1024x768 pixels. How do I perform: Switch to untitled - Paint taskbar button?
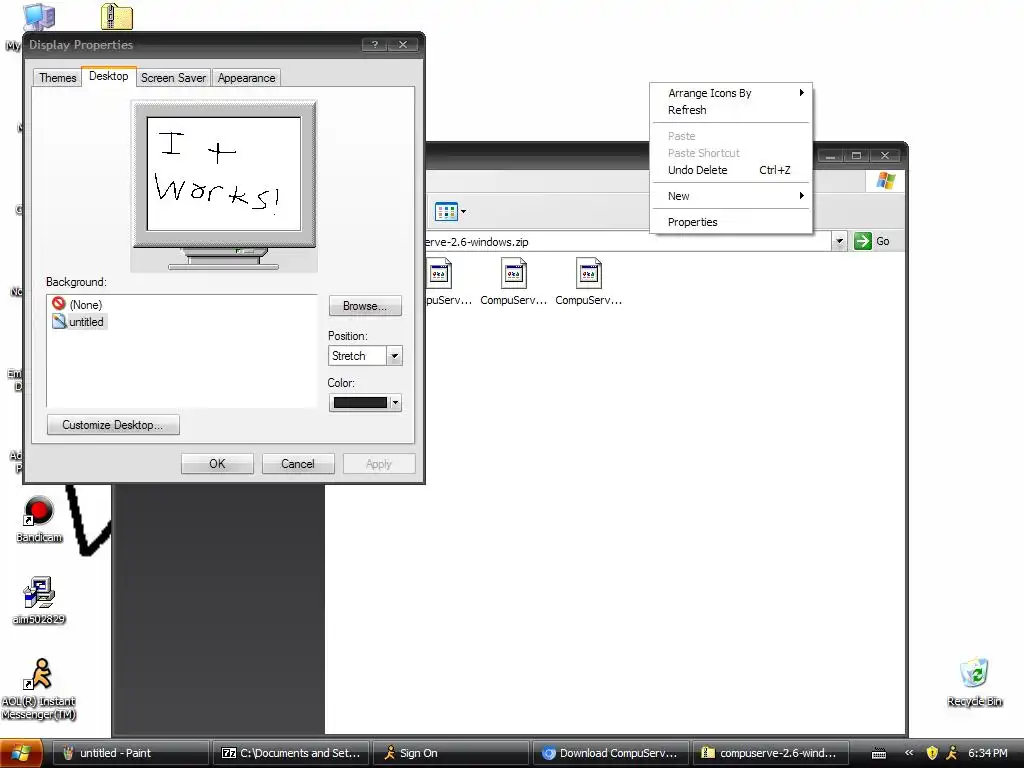pyautogui.click(x=130, y=753)
